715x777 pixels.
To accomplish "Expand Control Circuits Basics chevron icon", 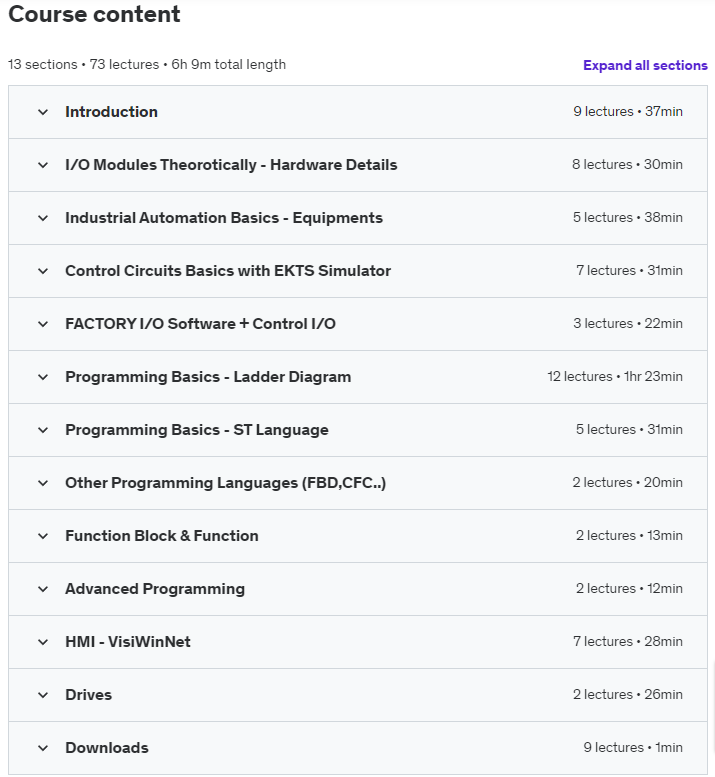I will point(43,271).
